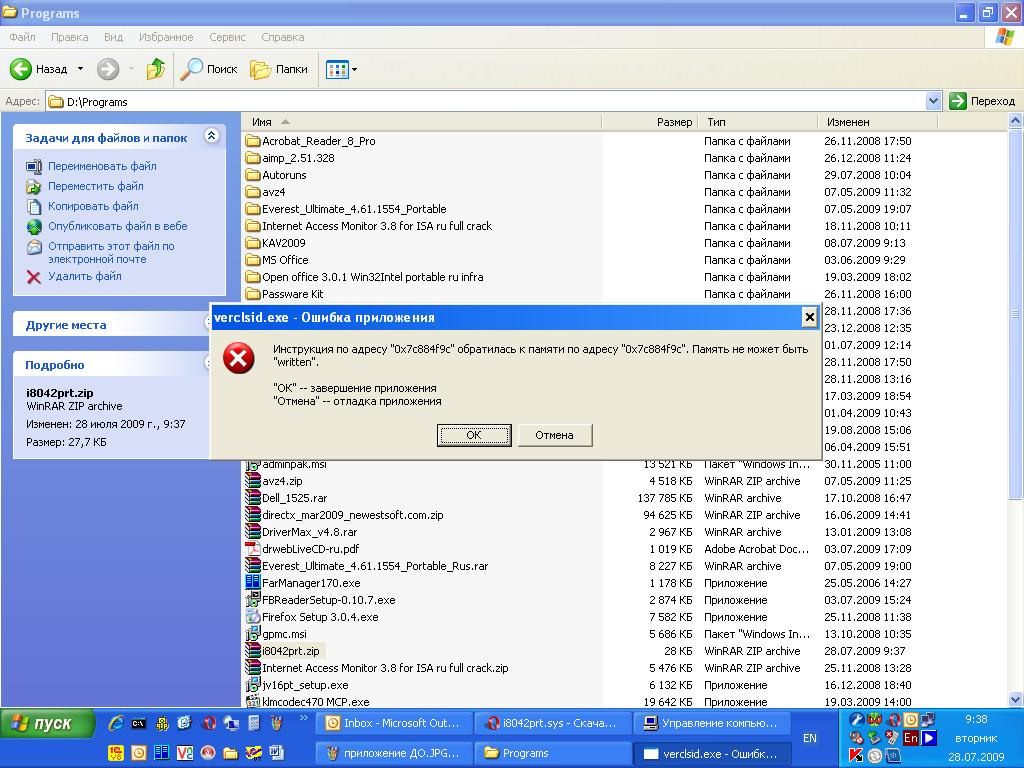Launch Microsoft Word from Quick Launch
The width and height of the screenshot is (1024, 768).
[276, 753]
